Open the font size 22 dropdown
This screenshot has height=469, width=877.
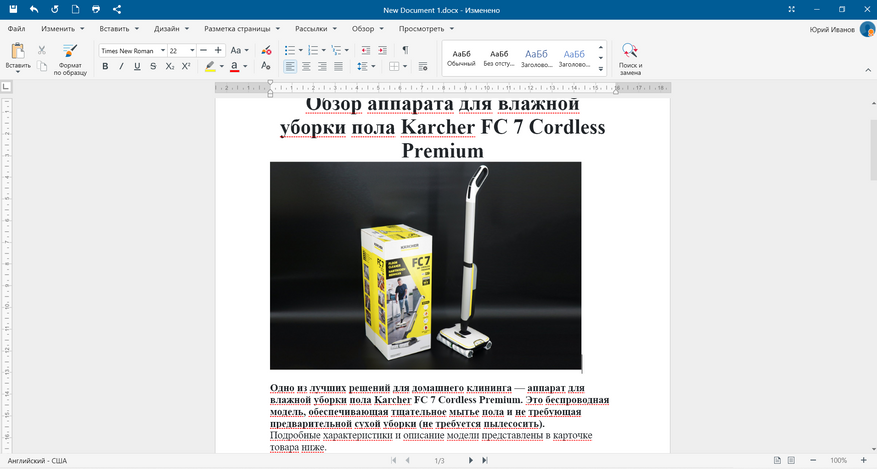pos(192,50)
